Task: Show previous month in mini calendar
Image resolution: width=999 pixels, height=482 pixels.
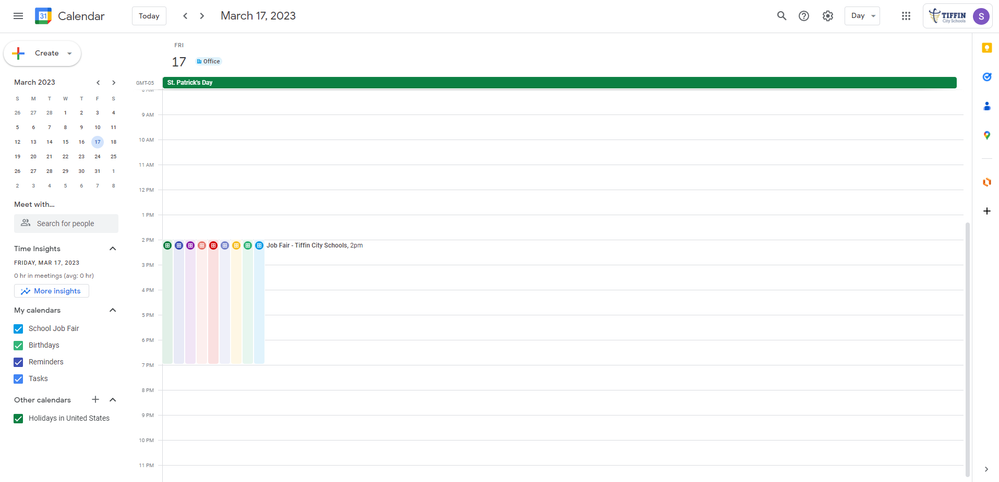Action: pyautogui.click(x=98, y=82)
